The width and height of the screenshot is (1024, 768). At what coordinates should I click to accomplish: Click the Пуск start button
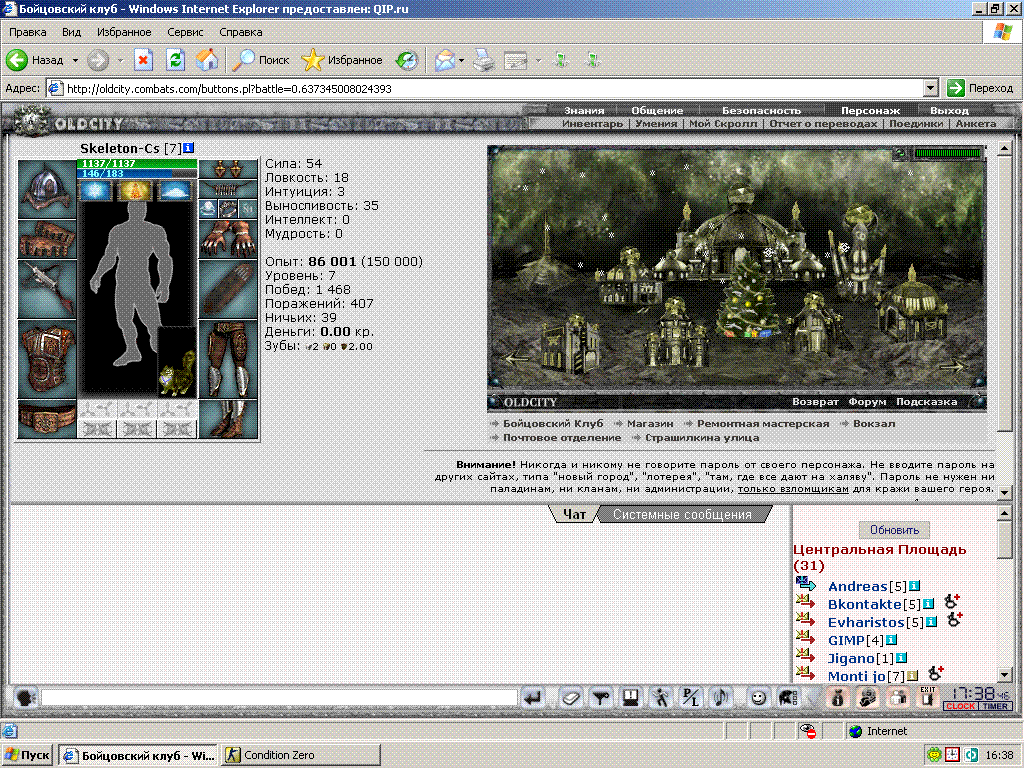pyautogui.click(x=27, y=755)
